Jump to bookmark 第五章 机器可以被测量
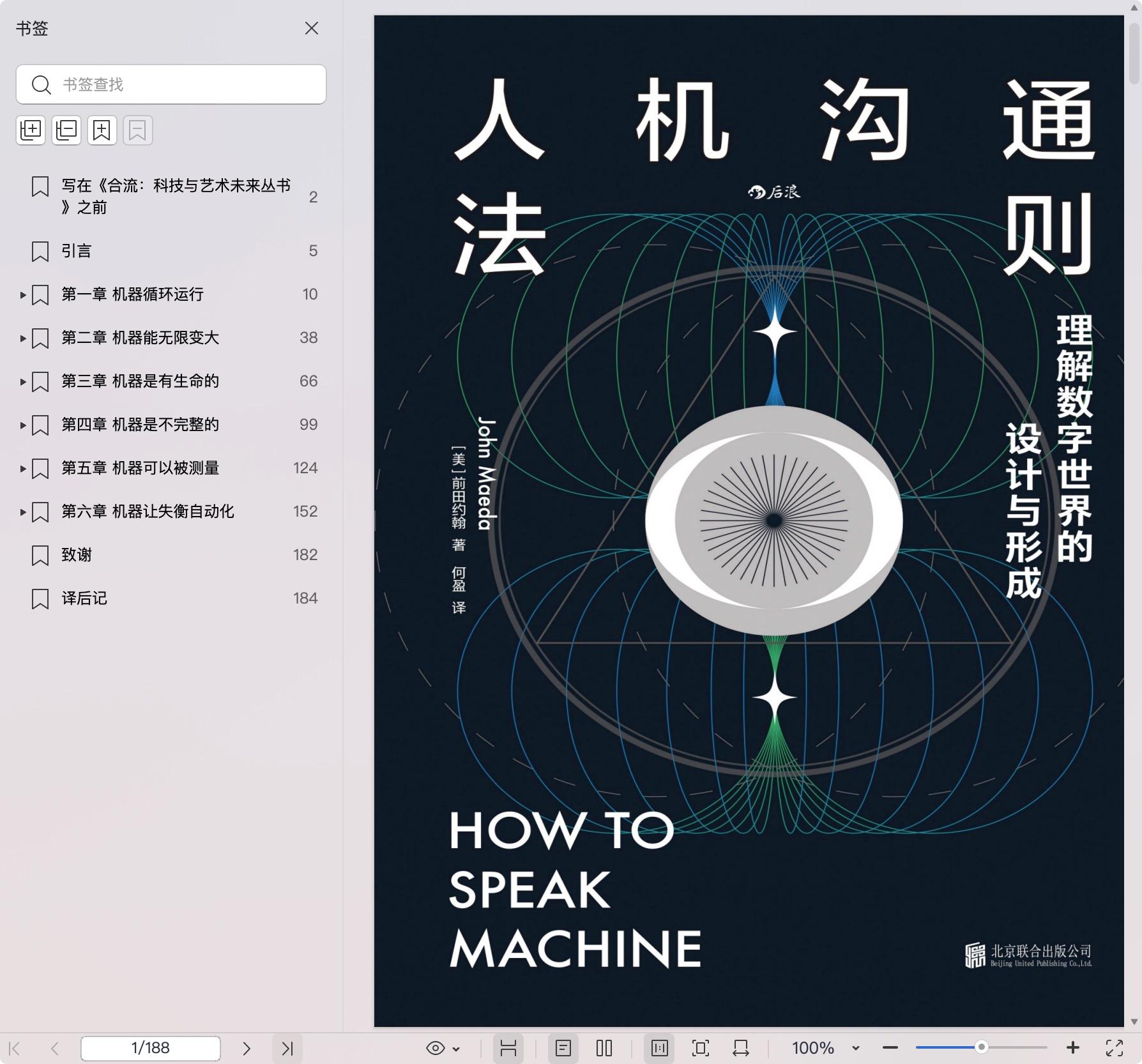 point(141,468)
